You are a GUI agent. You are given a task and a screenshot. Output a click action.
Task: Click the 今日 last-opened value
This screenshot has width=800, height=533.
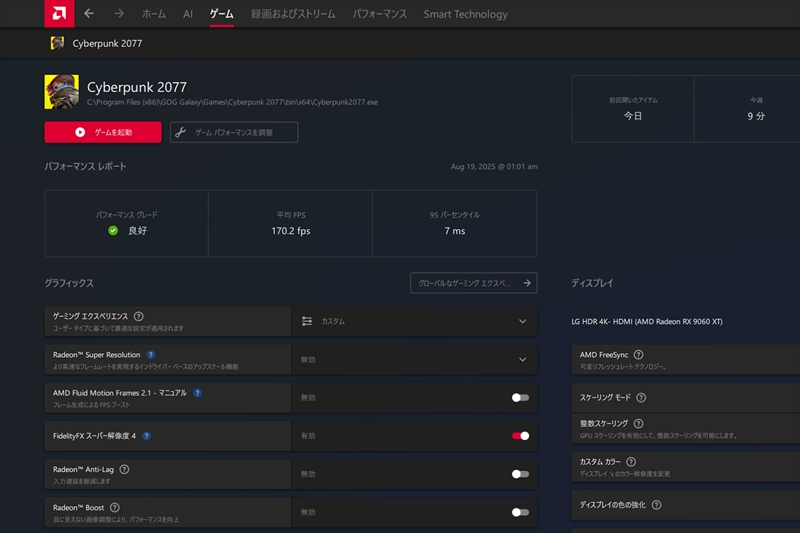(633, 116)
